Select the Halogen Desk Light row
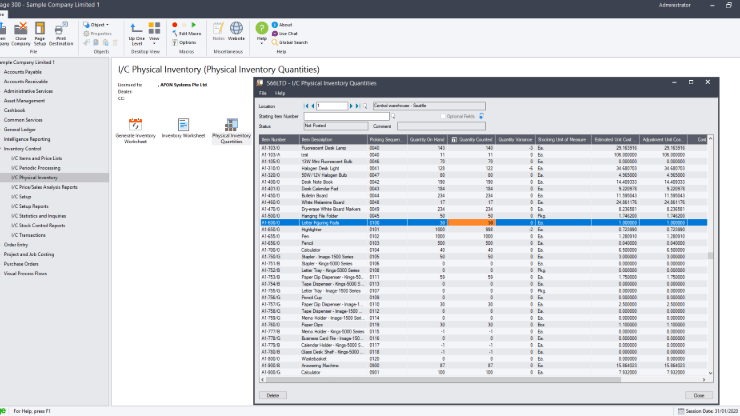The height and width of the screenshot is (416, 740). (x=483, y=168)
